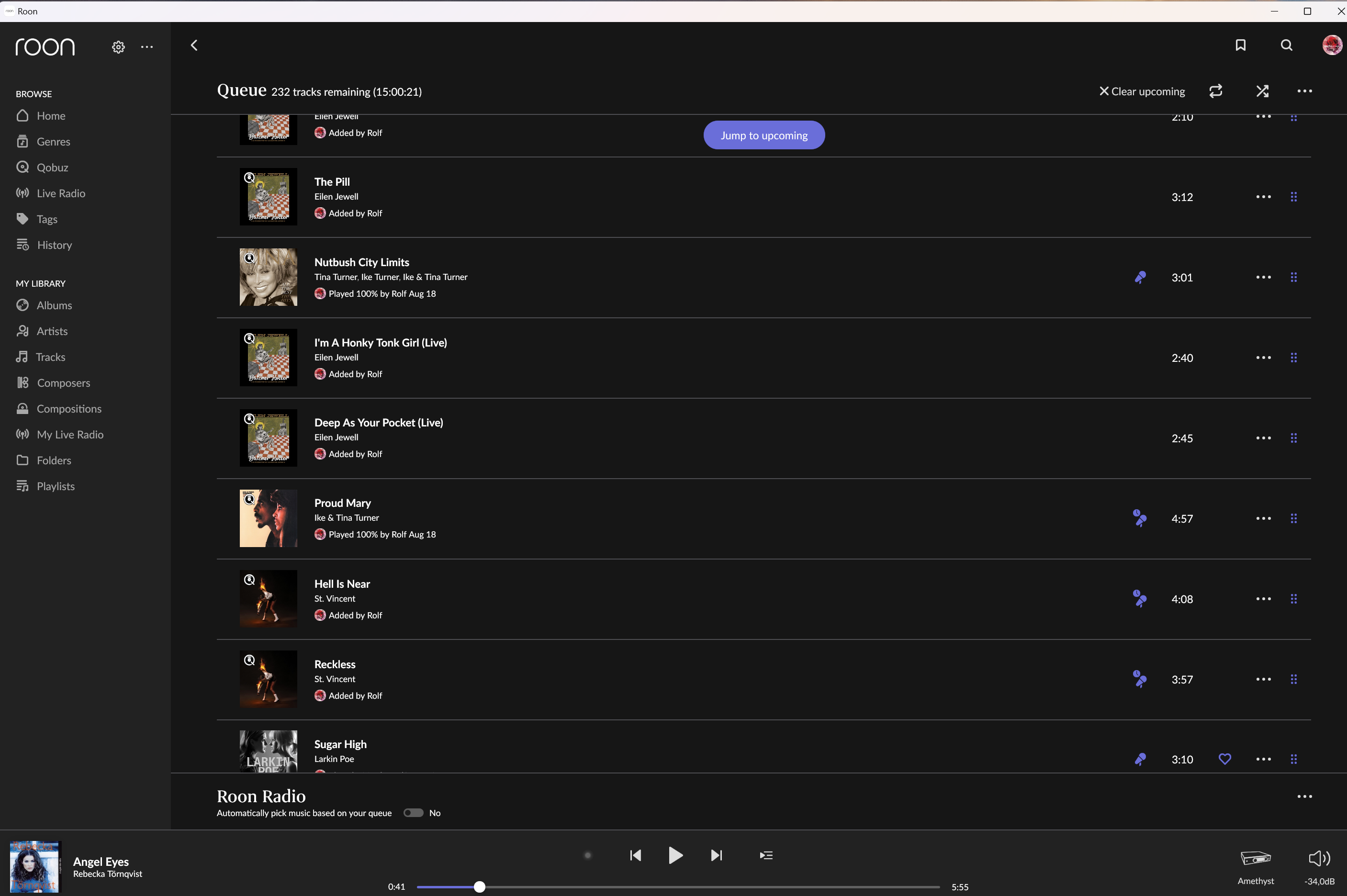Grab reorder handle for Nutbush City Limits
The height and width of the screenshot is (896, 1347).
click(x=1294, y=277)
